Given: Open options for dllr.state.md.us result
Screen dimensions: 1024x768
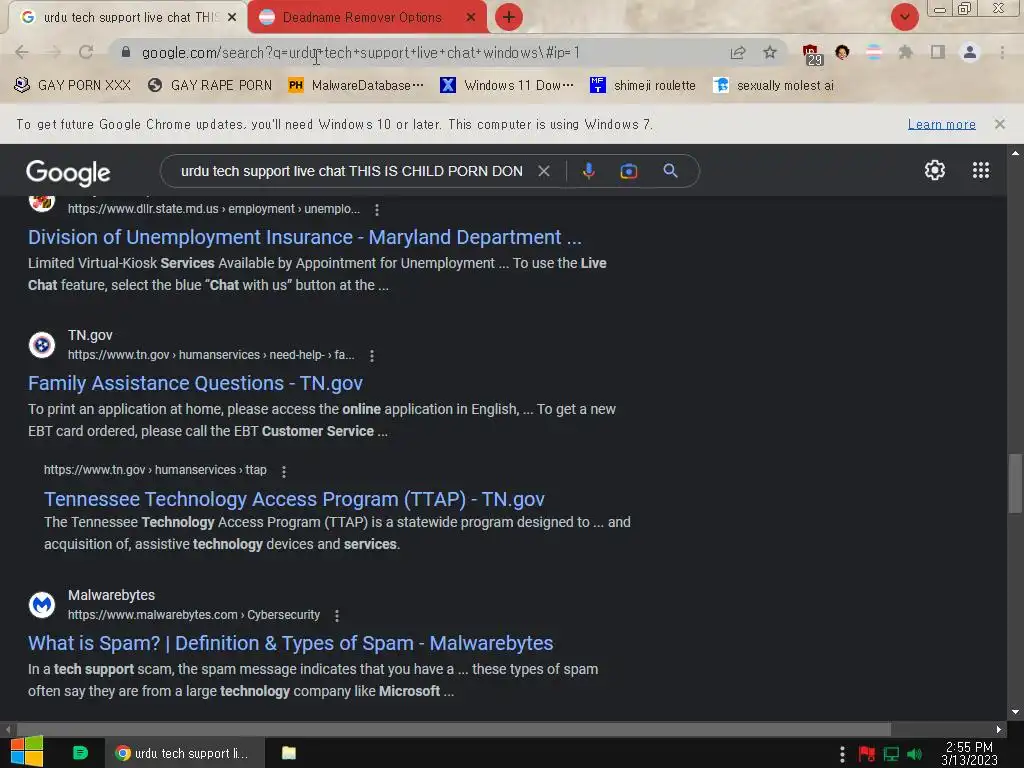Looking at the screenshot, I should click(x=377, y=210).
